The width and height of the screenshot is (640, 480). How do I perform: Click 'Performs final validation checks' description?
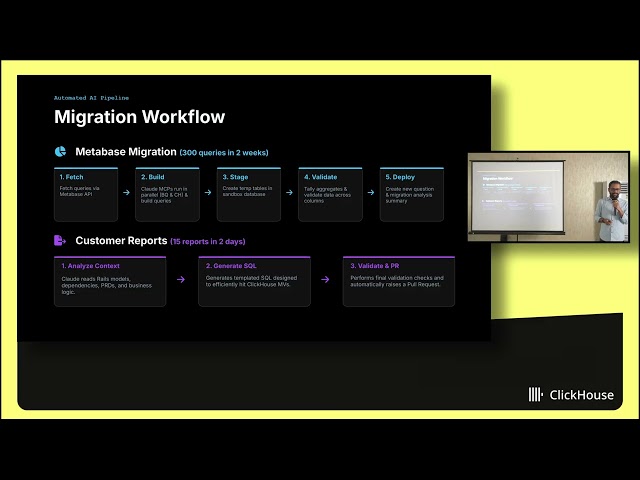pos(397,281)
